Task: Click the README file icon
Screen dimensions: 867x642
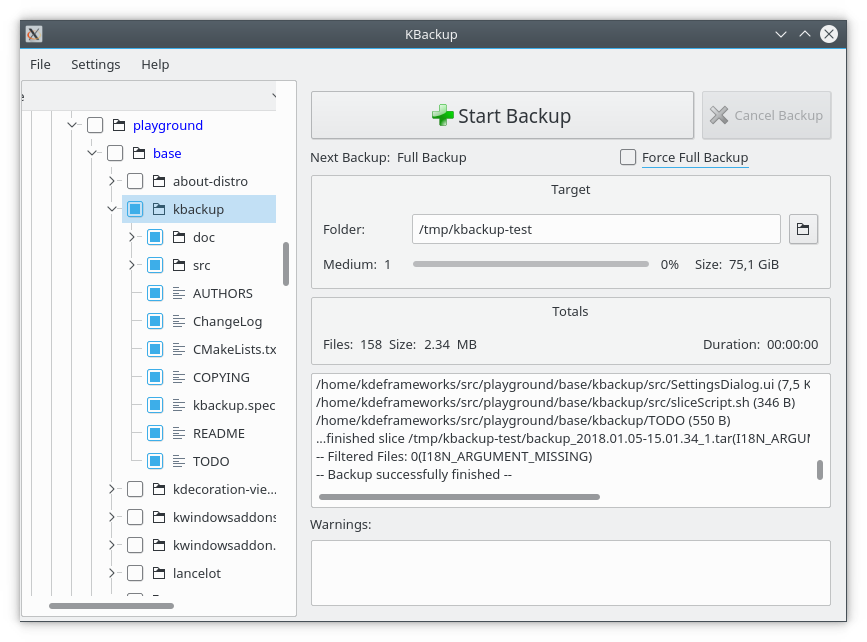Action: coord(179,434)
